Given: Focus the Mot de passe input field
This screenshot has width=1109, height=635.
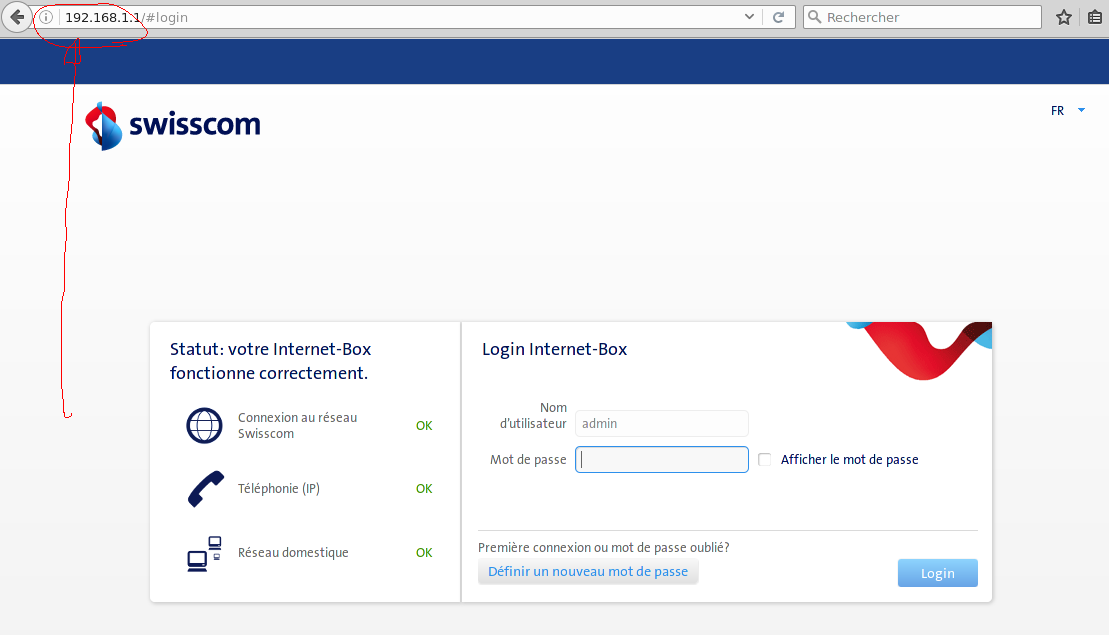Looking at the screenshot, I should point(661,460).
